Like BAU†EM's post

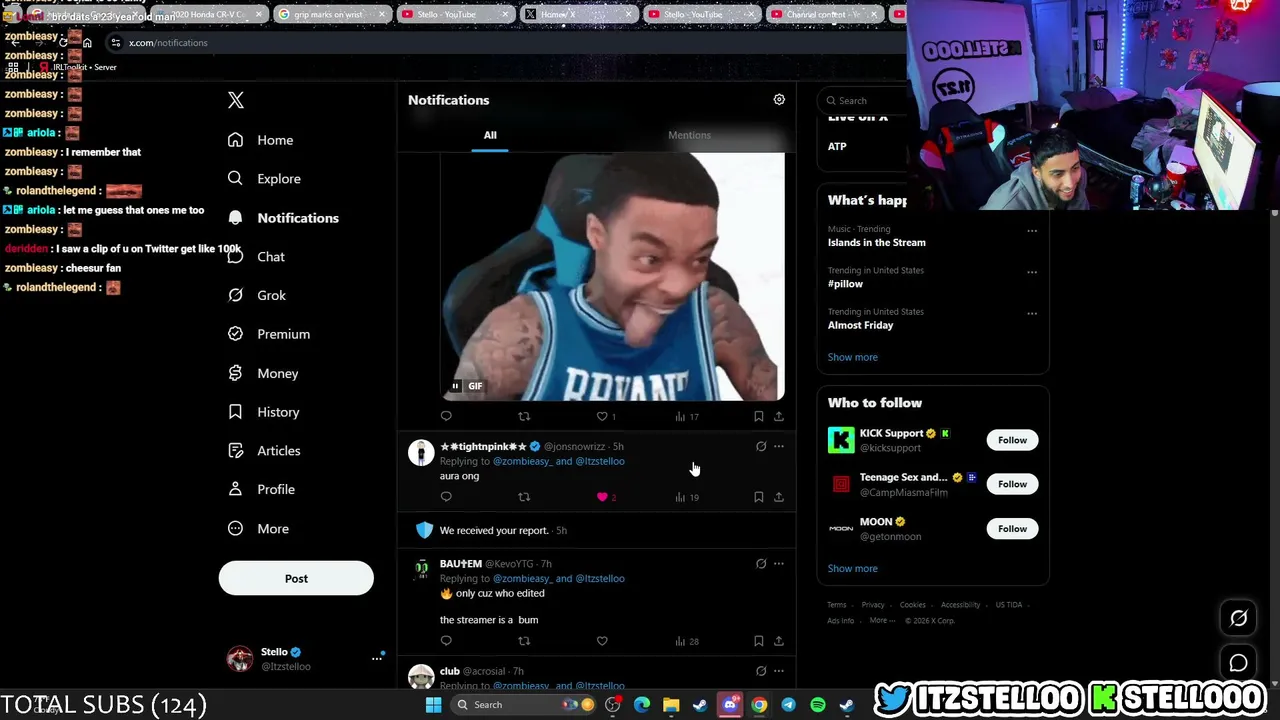pos(602,641)
